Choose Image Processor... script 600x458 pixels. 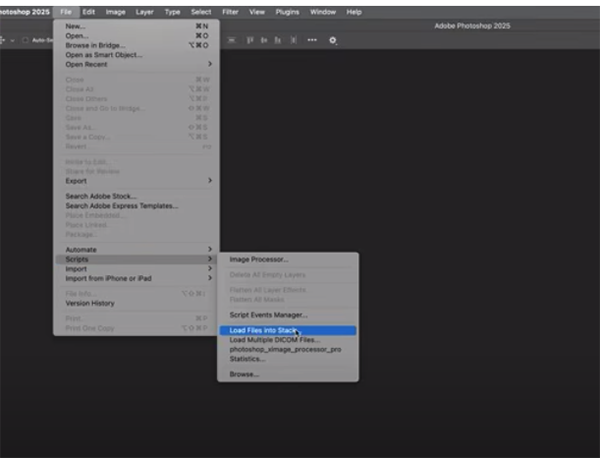click(288, 259)
